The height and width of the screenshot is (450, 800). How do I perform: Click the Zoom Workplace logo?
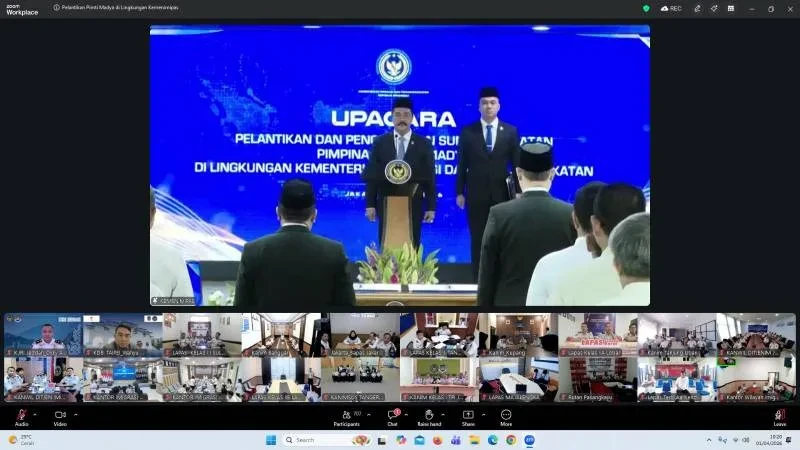pyautogui.click(x=22, y=10)
